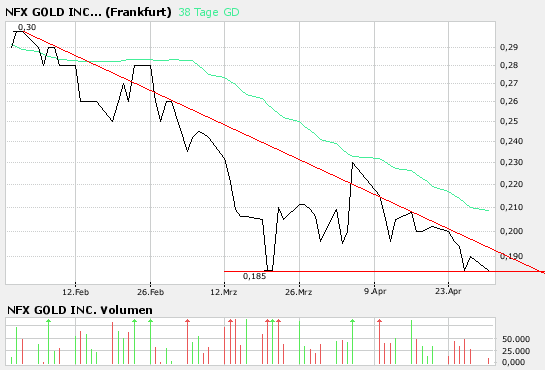
Task: Click the '0,30' high price label
Action: coord(27,27)
